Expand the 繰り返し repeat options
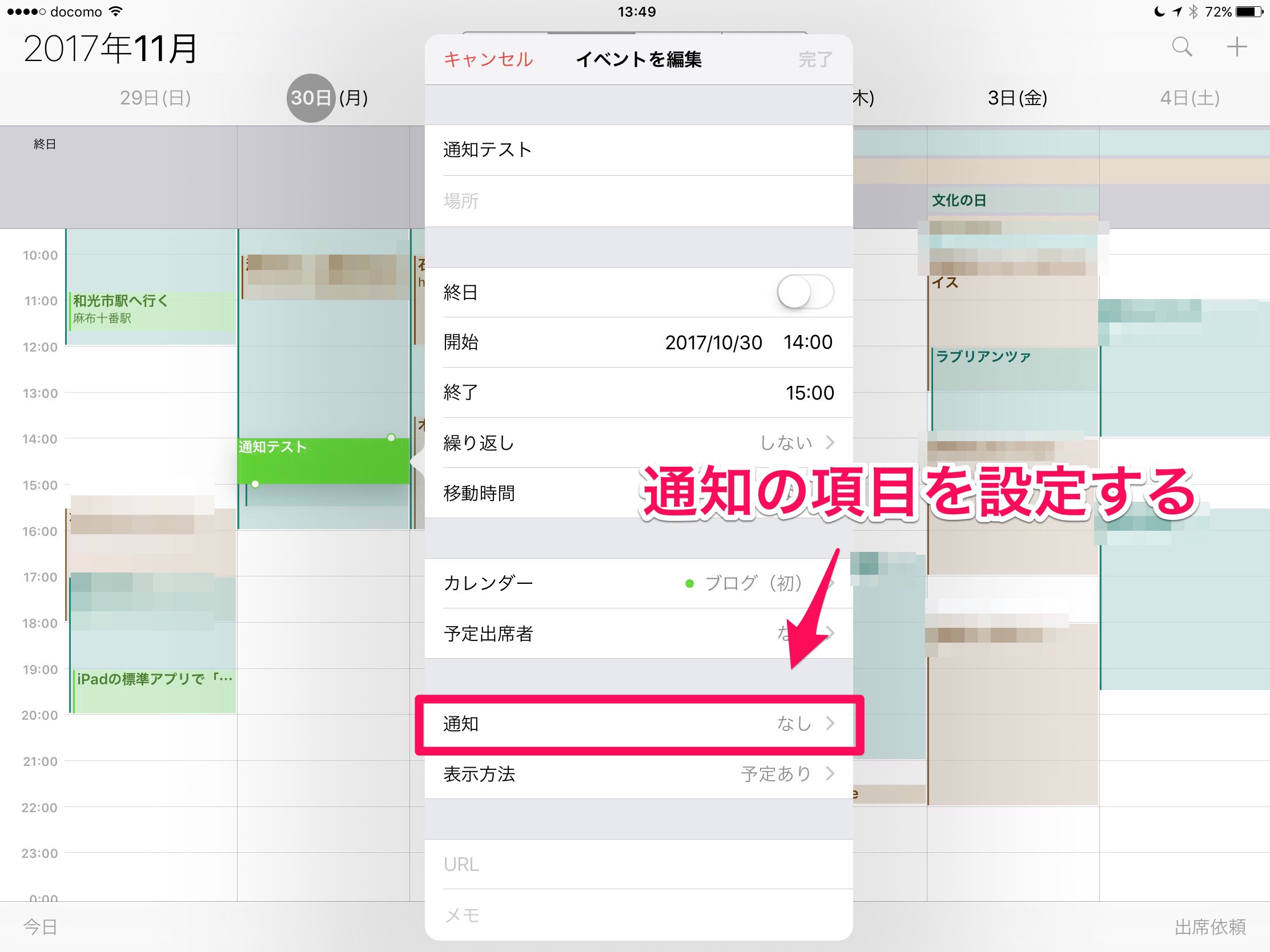Image resolution: width=1270 pixels, height=952 pixels. 638,442
